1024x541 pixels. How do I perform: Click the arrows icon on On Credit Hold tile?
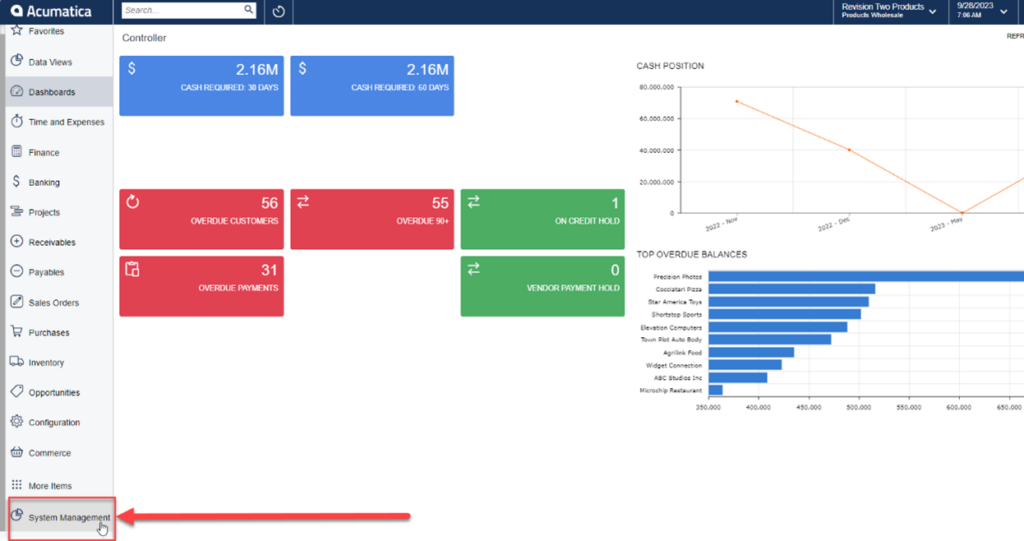pyautogui.click(x=473, y=202)
